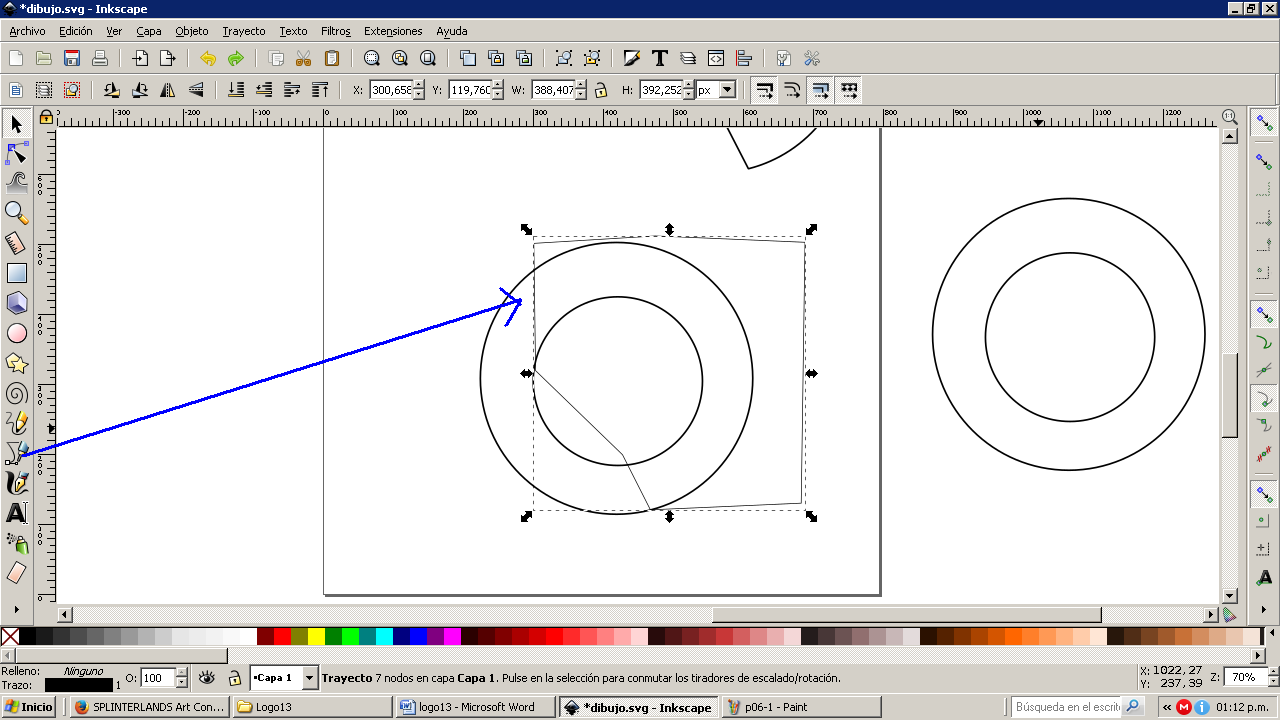The image size is (1280, 720).
Task: Open the Trayecto menu
Action: coord(244,31)
